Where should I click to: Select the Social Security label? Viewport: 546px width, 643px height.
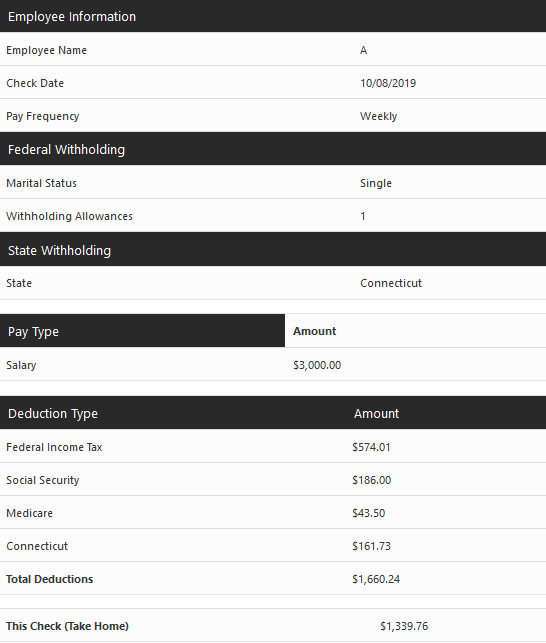point(43,480)
